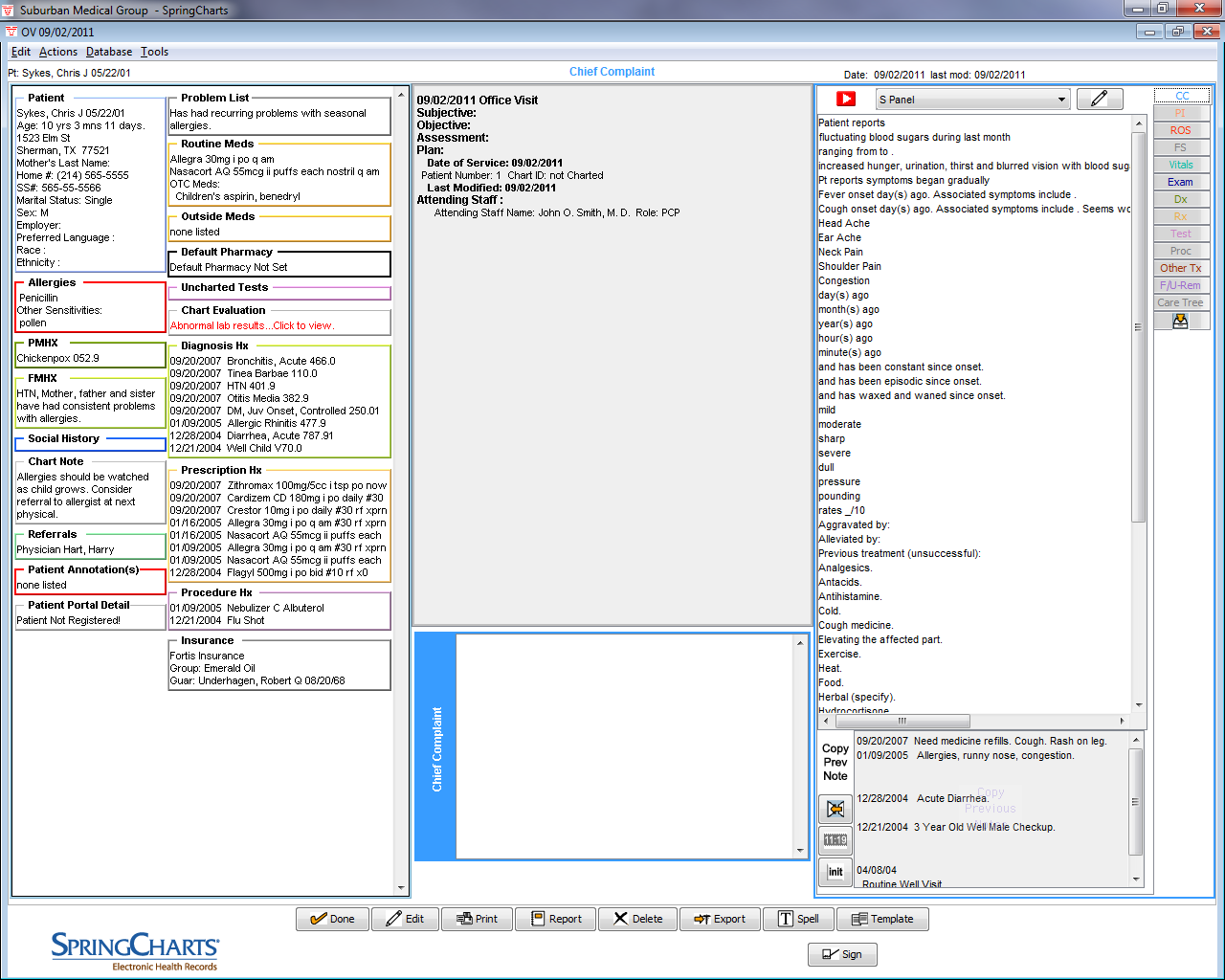Click the S Panel list scroll down arrow
Viewport: 1225px width, 980px height.
click(x=1138, y=705)
